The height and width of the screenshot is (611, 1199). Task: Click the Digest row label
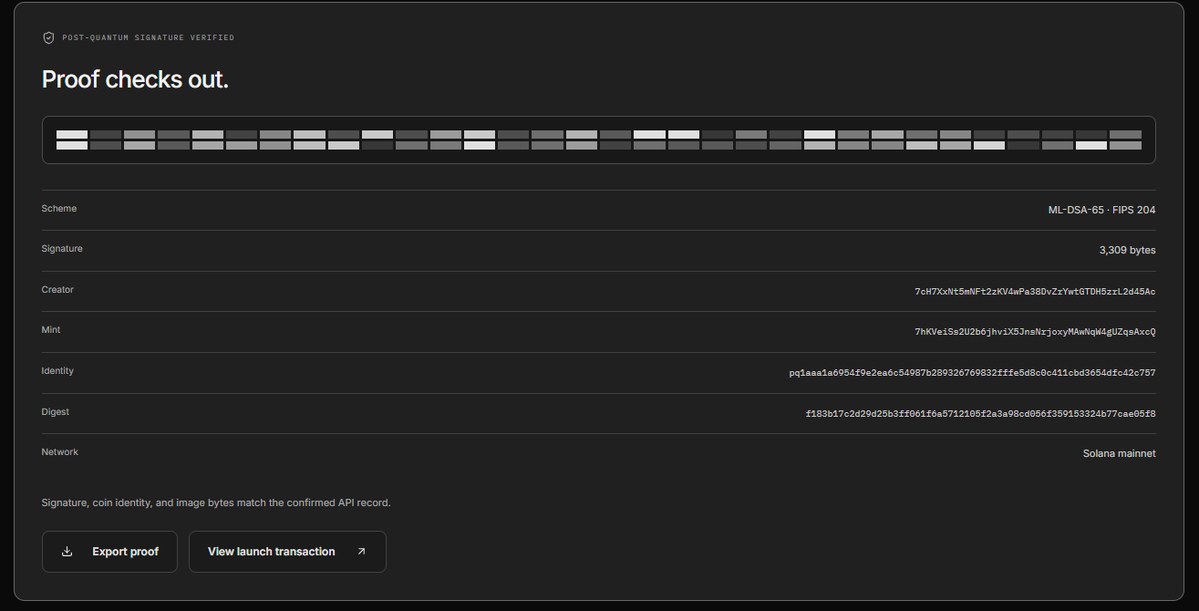point(55,411)
